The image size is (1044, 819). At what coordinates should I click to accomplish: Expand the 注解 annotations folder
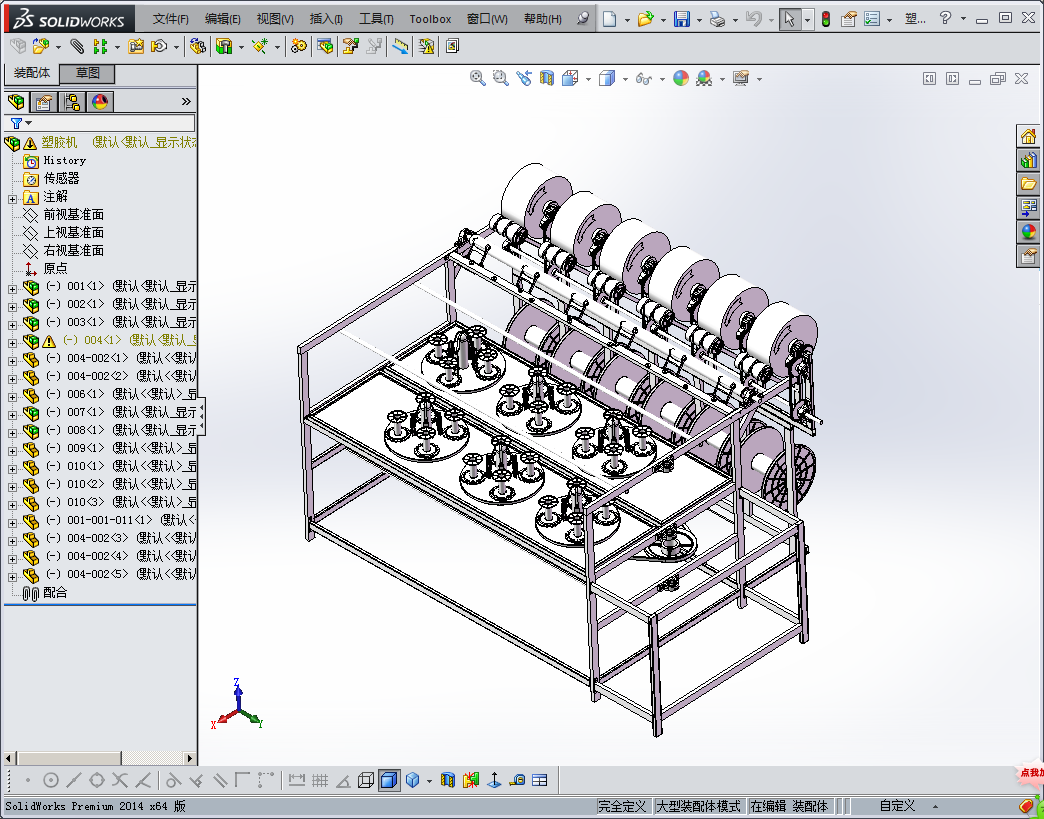tap(12, 199)
